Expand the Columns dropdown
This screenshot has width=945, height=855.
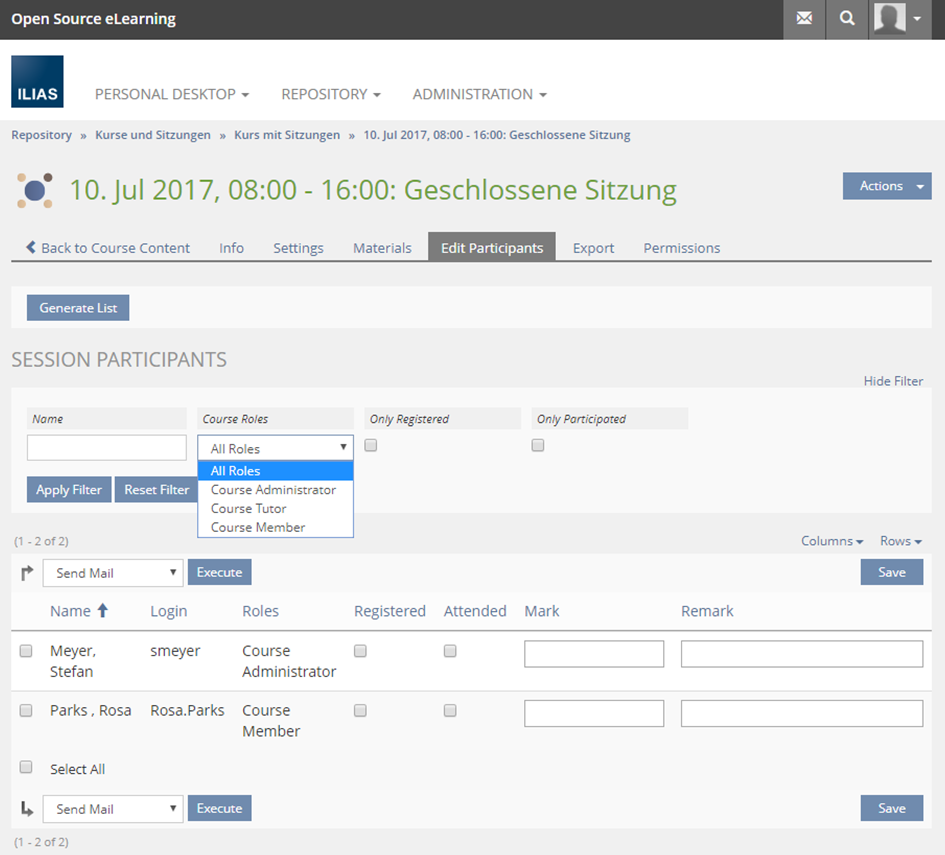click(x=832, y=541)
